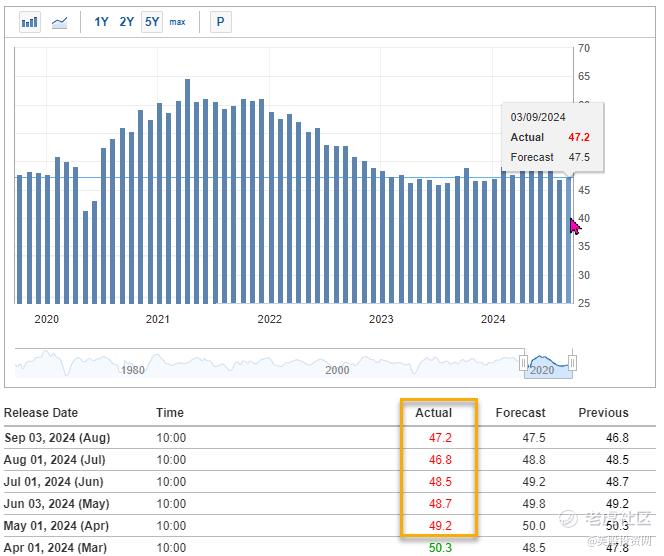Click the P button in chart toolbar
The image size is (664, 556).
pos(220,22)
